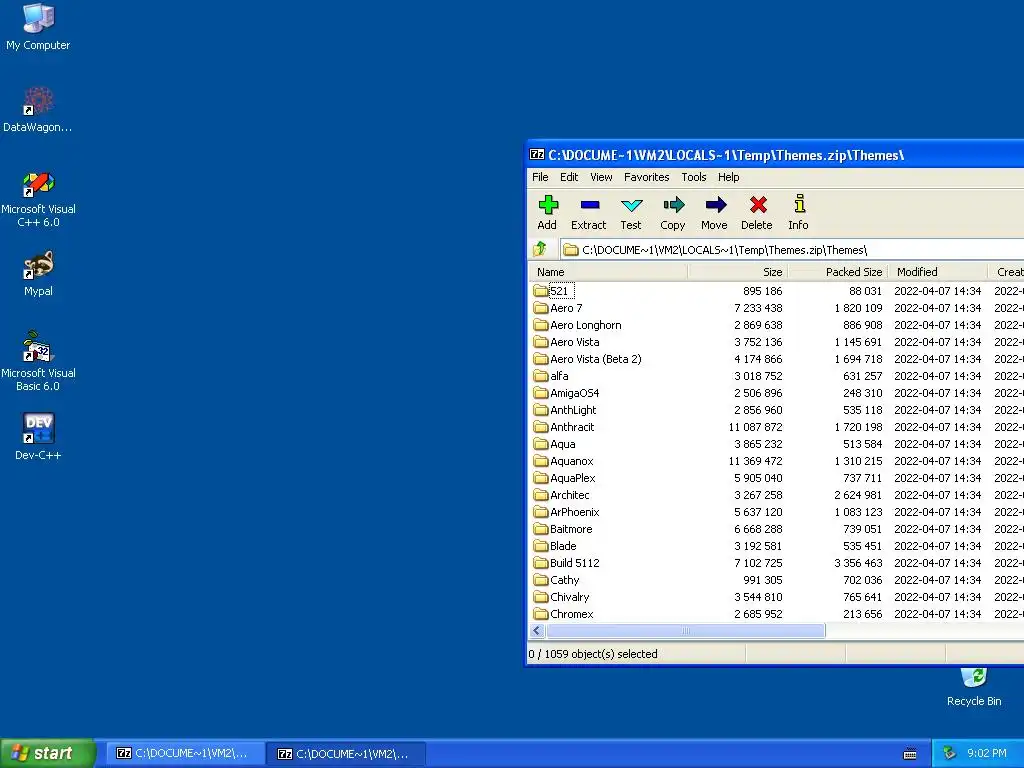Screen dimensions: 1024x768
Task: Click the Start button
Action: coord(47,753)
